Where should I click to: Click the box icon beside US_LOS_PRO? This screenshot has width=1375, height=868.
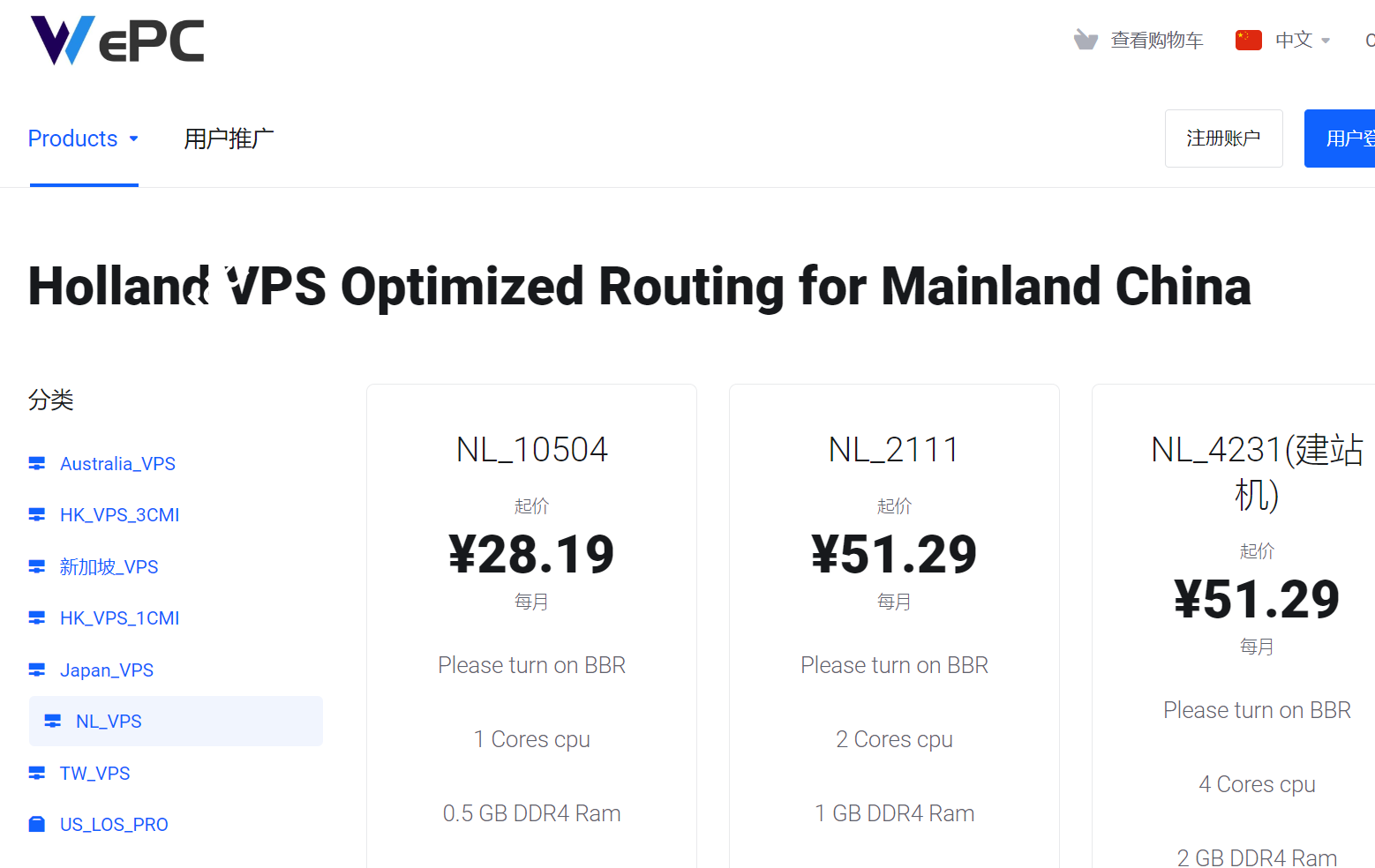tap(36, 823)
